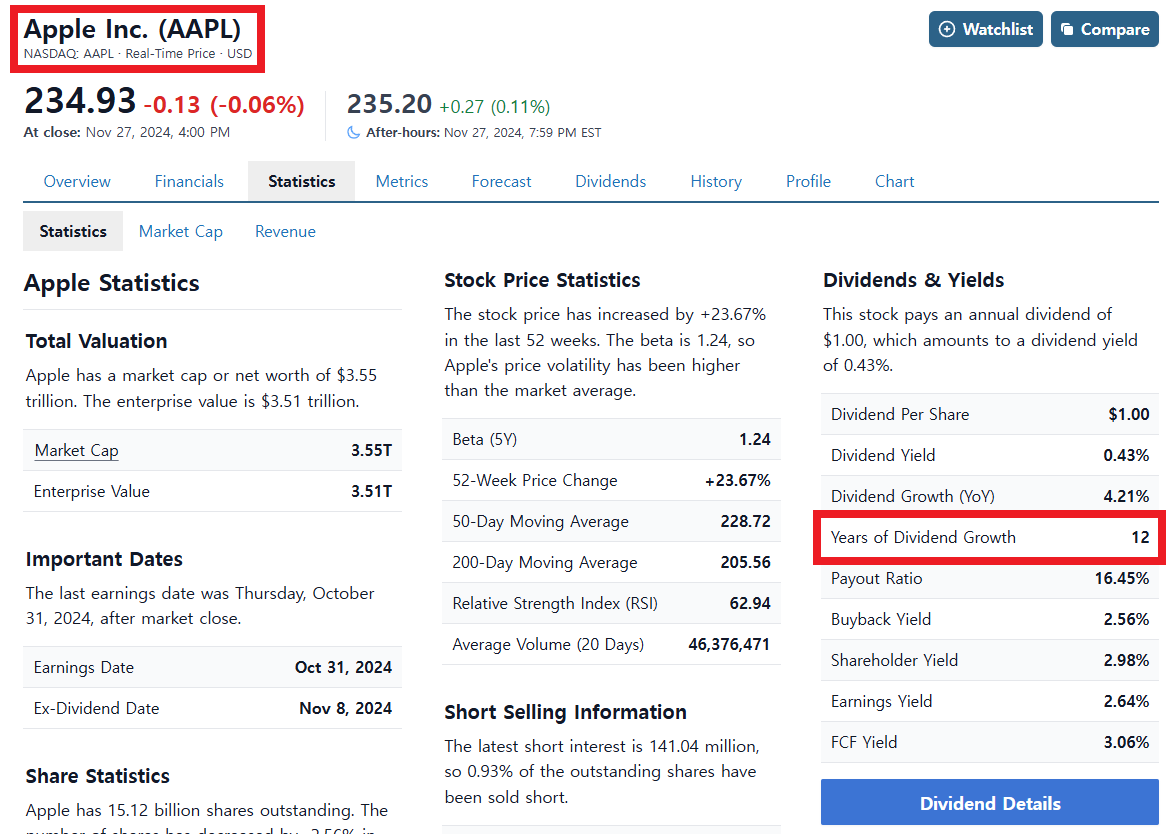Click the 3.51T enterprise value

(371, 492)
